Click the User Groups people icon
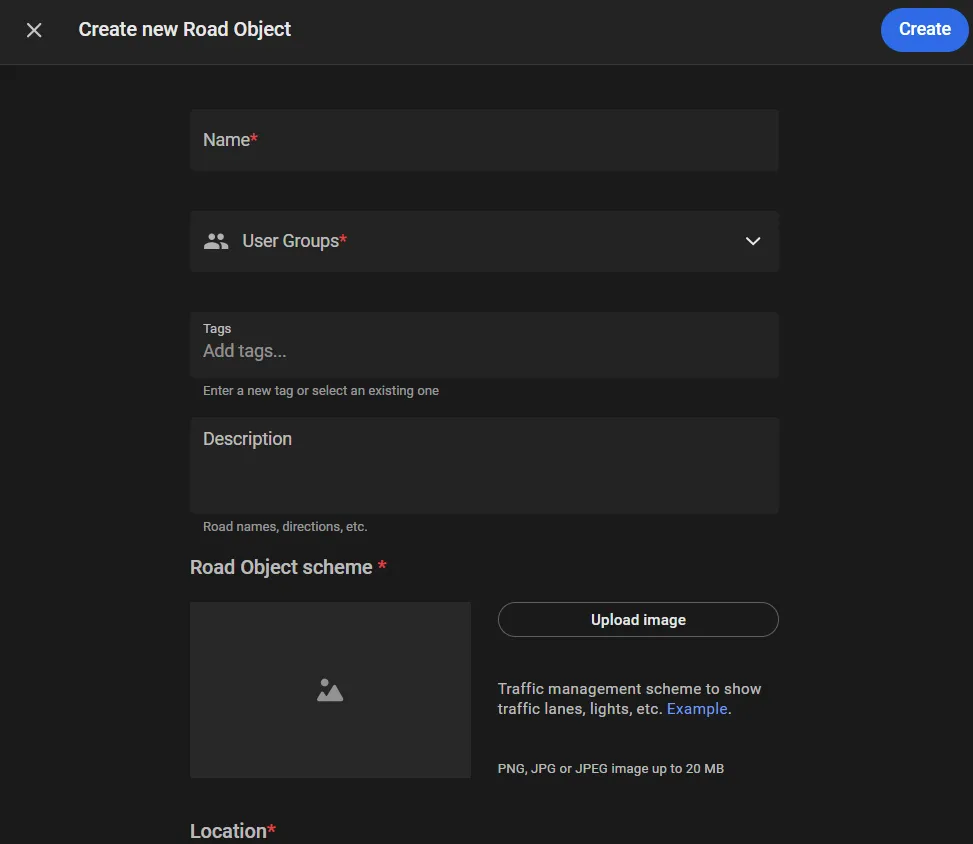The image size is (973, 844). [x=216, y=241]
